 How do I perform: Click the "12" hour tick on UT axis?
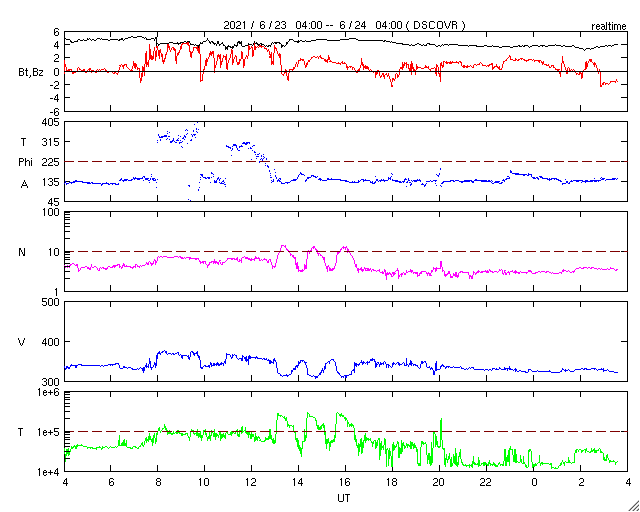coord(251,483)
